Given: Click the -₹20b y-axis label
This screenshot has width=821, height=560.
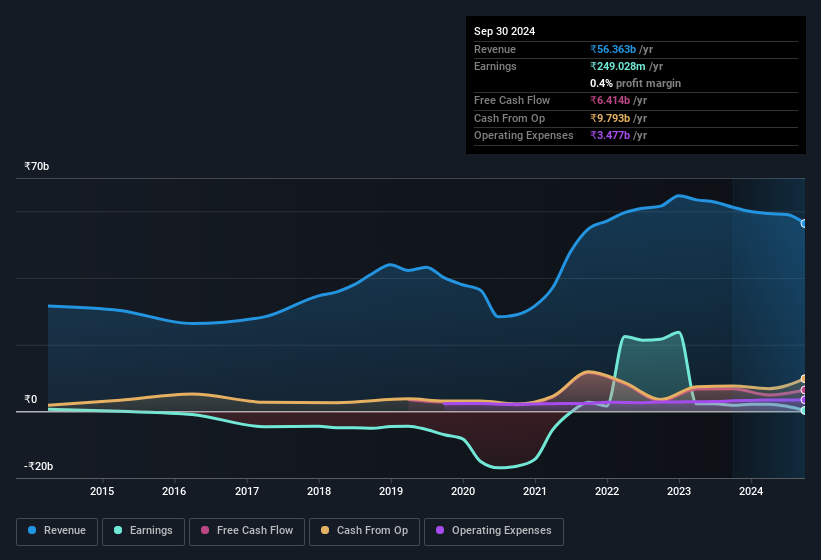Looking at the screenshot, I should tap(38, 466).
